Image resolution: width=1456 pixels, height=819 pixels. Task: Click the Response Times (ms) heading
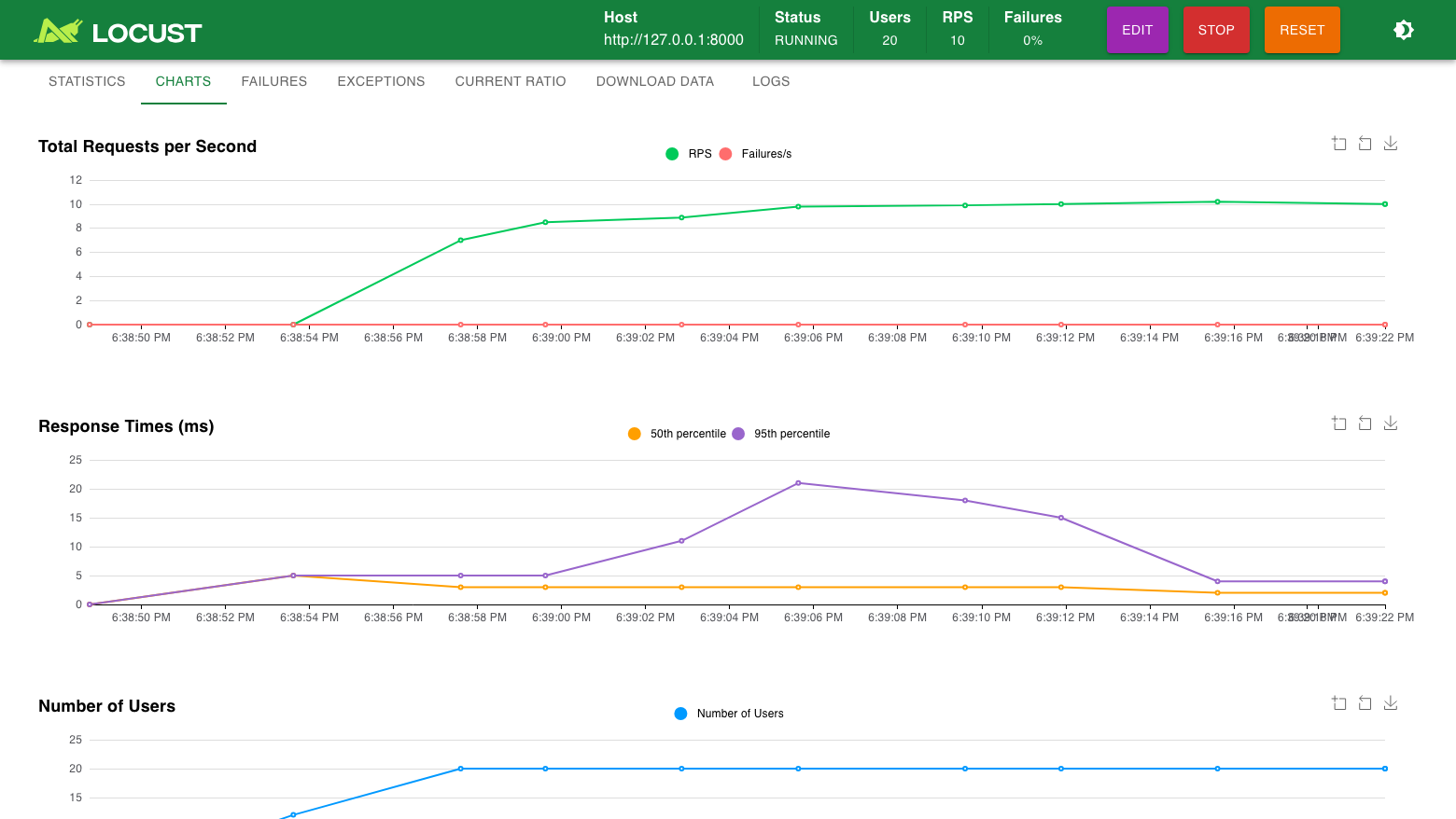click(126, 426)
